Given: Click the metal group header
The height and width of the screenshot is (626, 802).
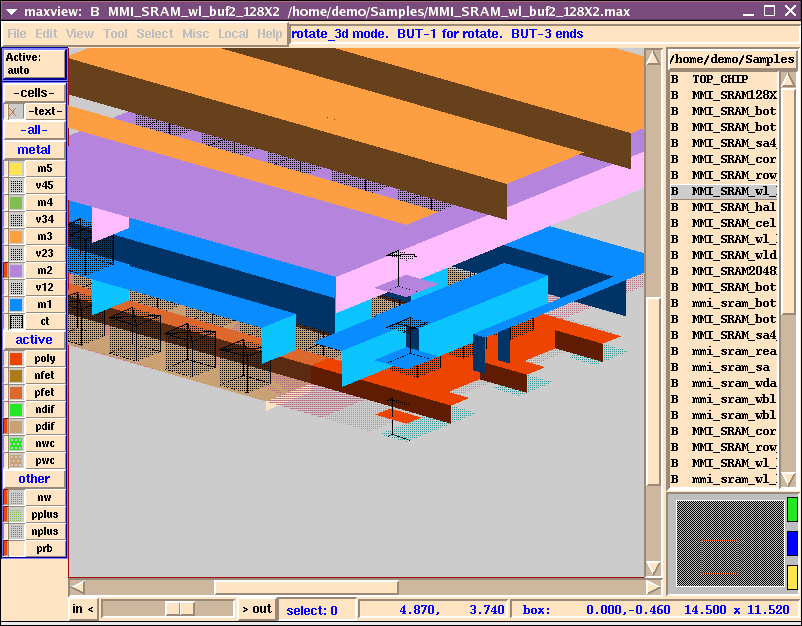Looking at the screenshot, I should [x=34, y=150].
